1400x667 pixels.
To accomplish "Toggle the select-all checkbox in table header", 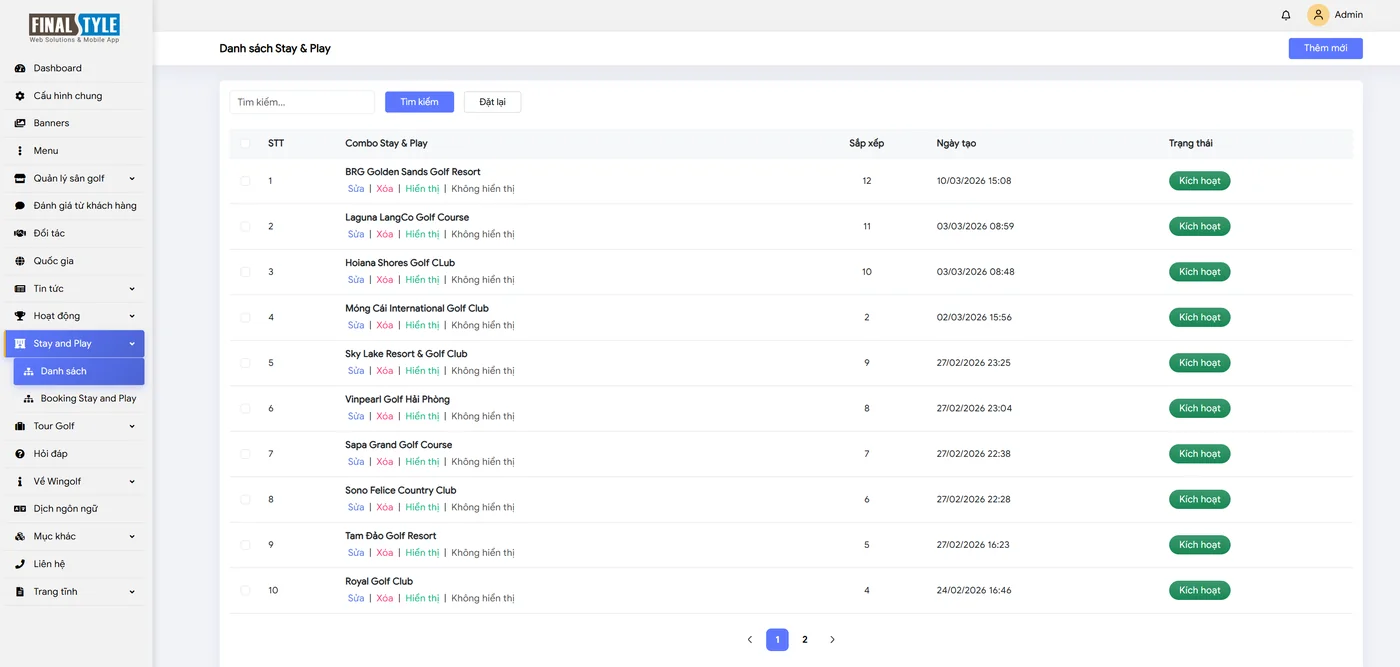I will pyautogui.click(x=245, y=143).
